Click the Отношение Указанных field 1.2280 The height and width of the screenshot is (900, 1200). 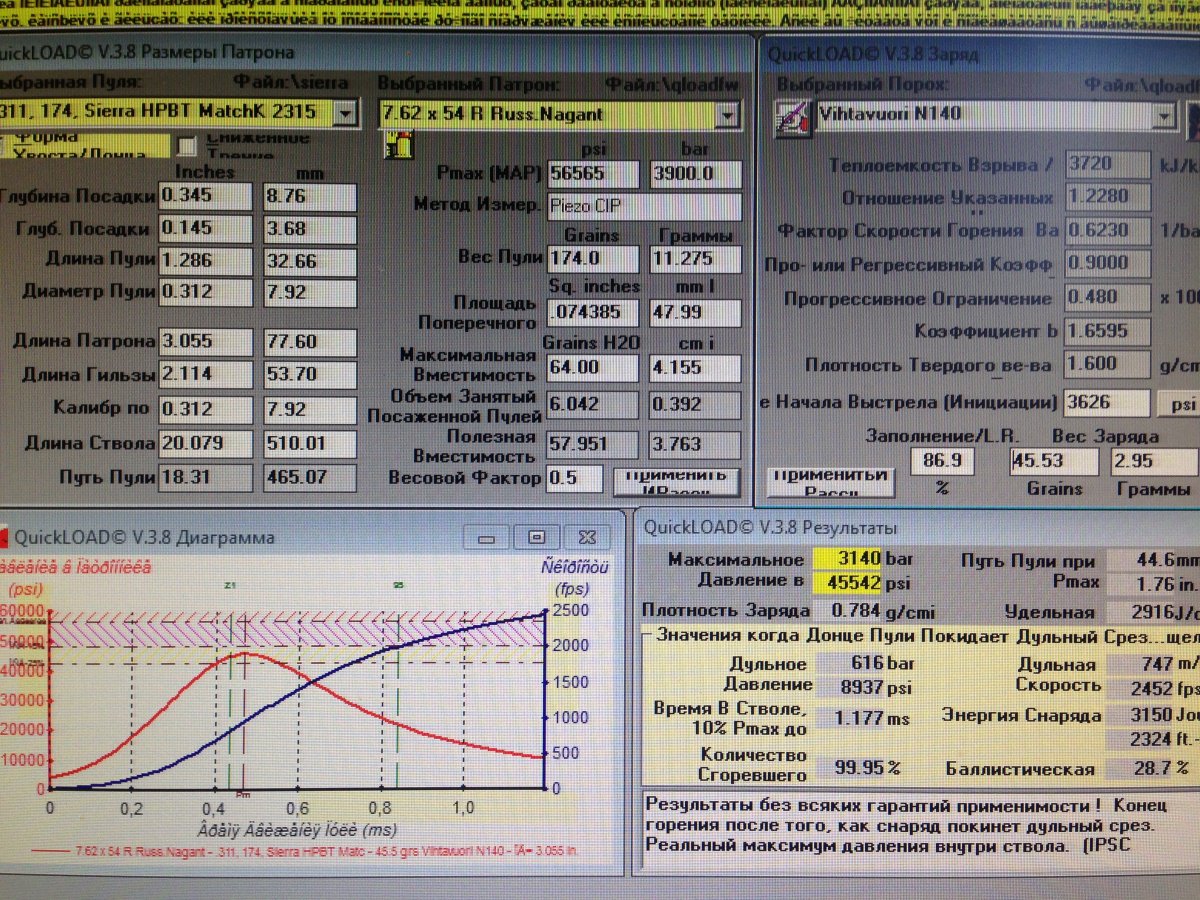tap(1108, 197)
